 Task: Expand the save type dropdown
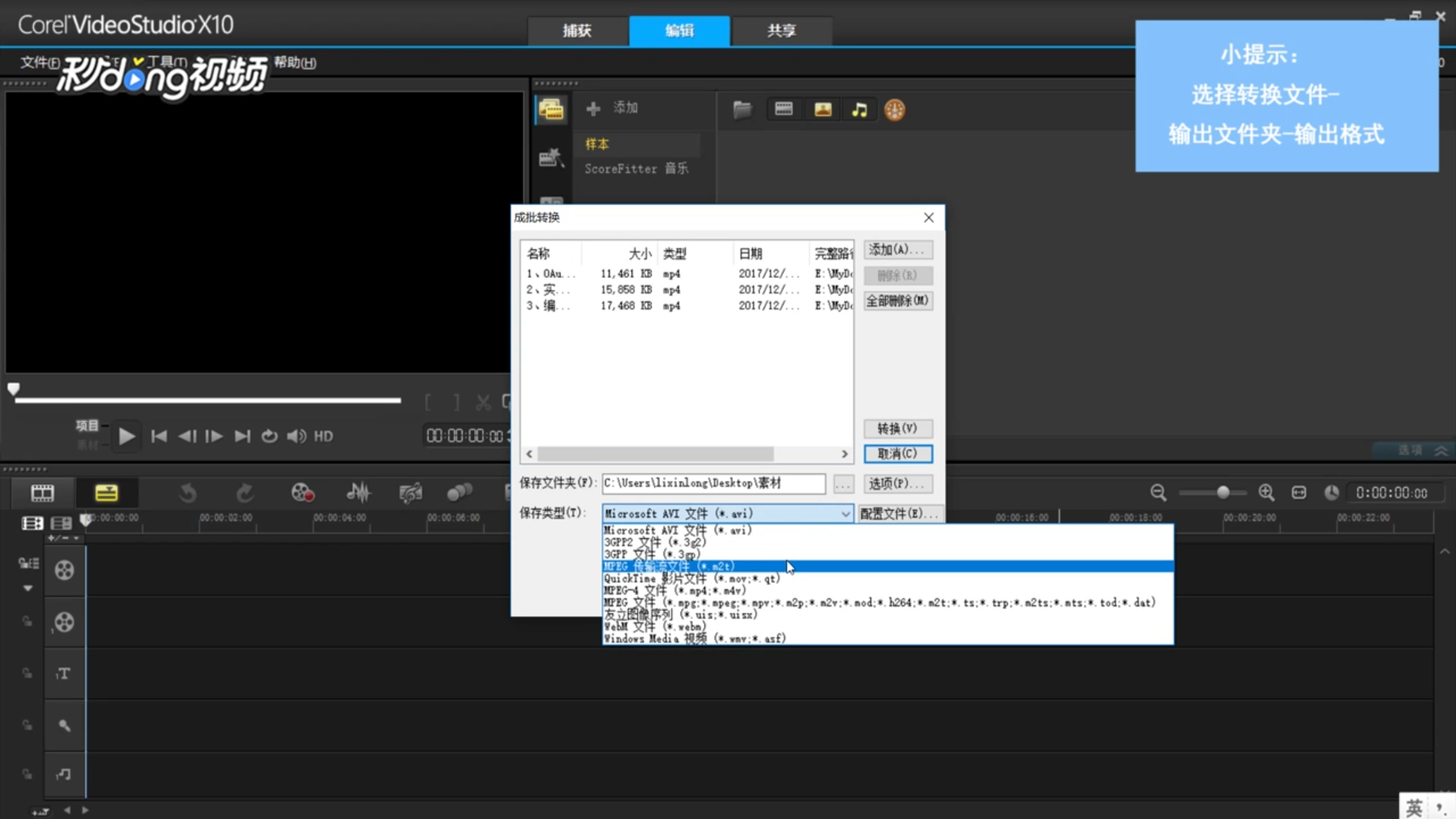point(845,513)
